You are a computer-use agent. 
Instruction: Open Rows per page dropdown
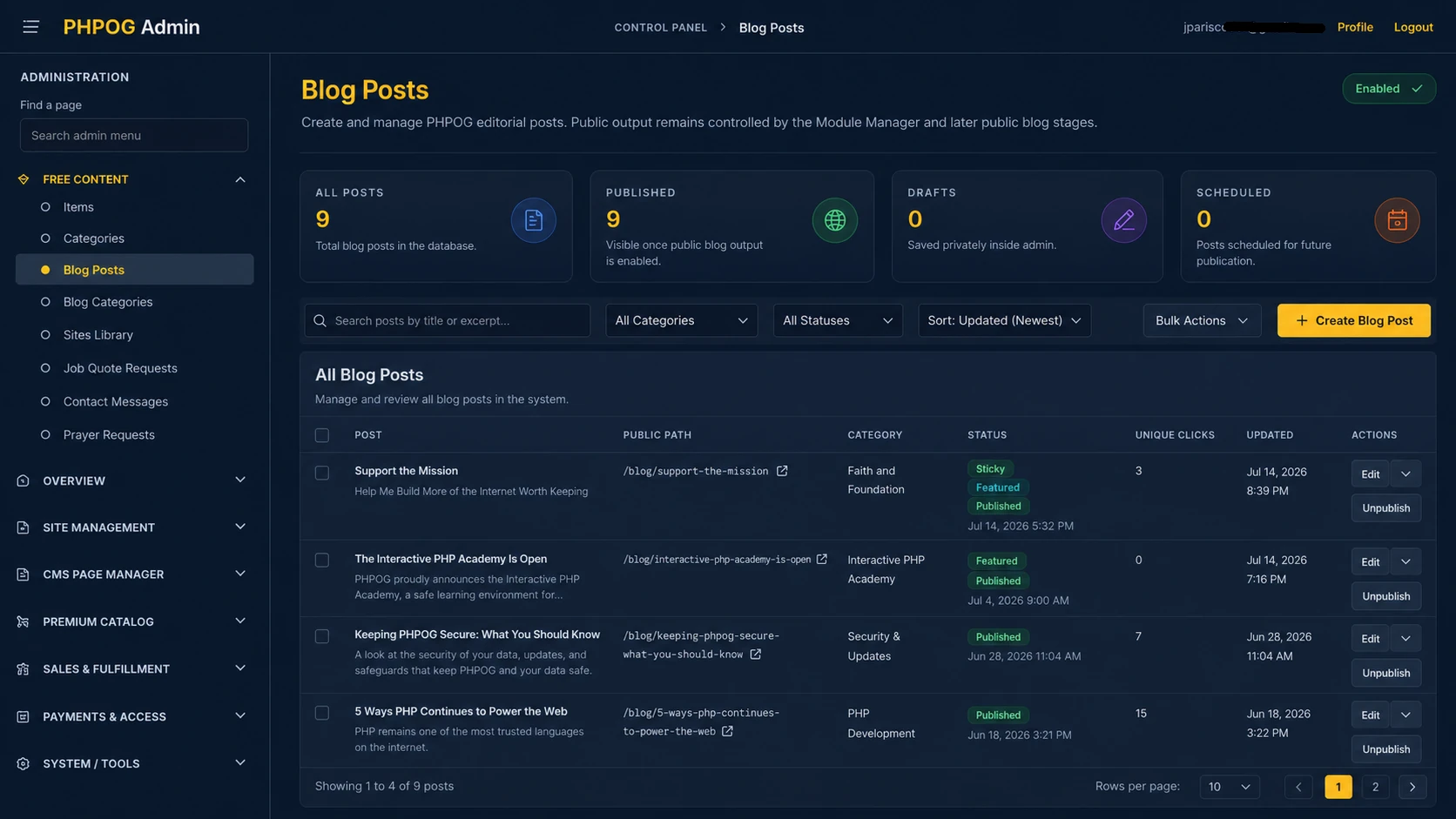[x=1229, y=787]
